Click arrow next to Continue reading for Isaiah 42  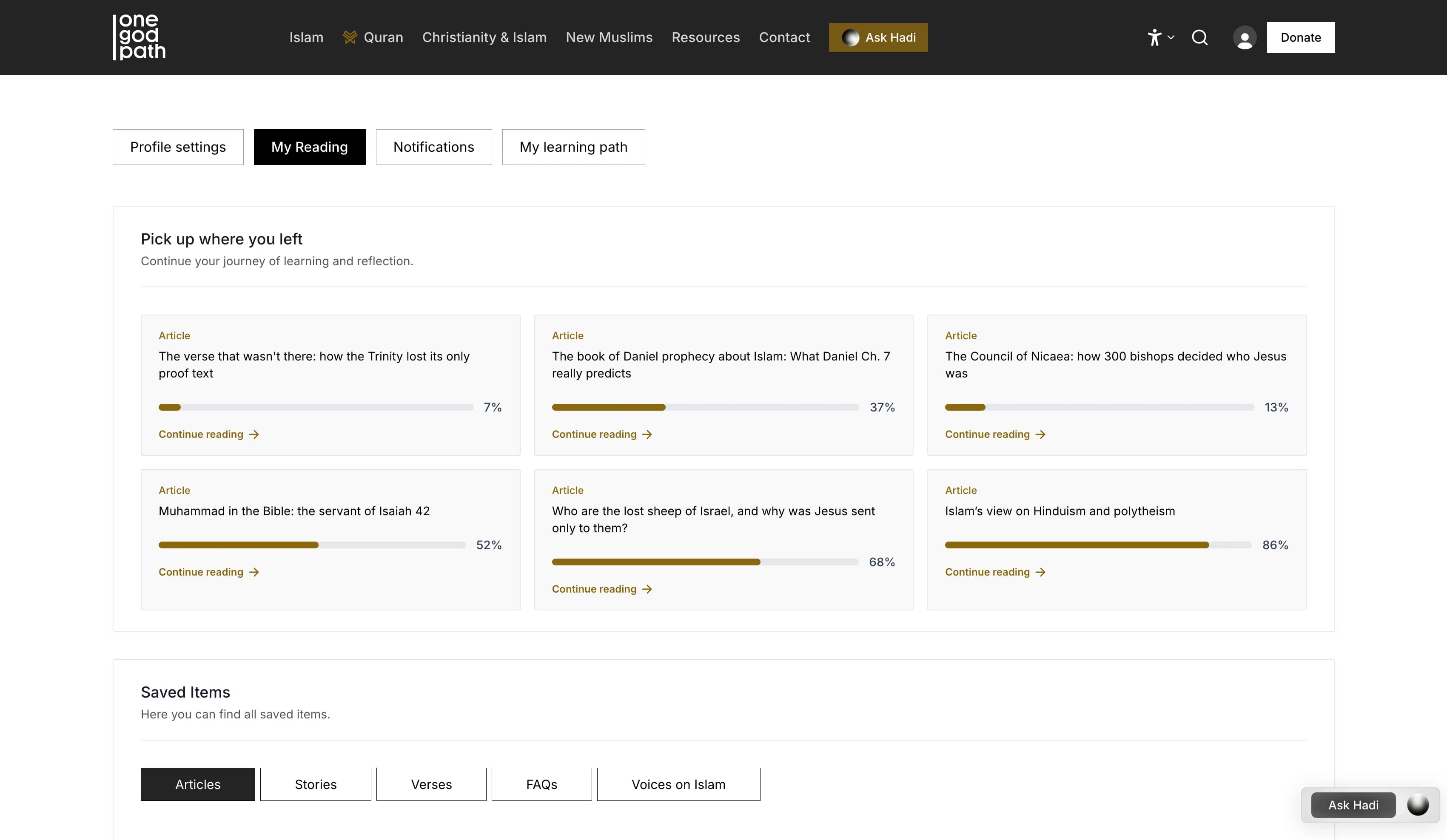tap(254, 572)
